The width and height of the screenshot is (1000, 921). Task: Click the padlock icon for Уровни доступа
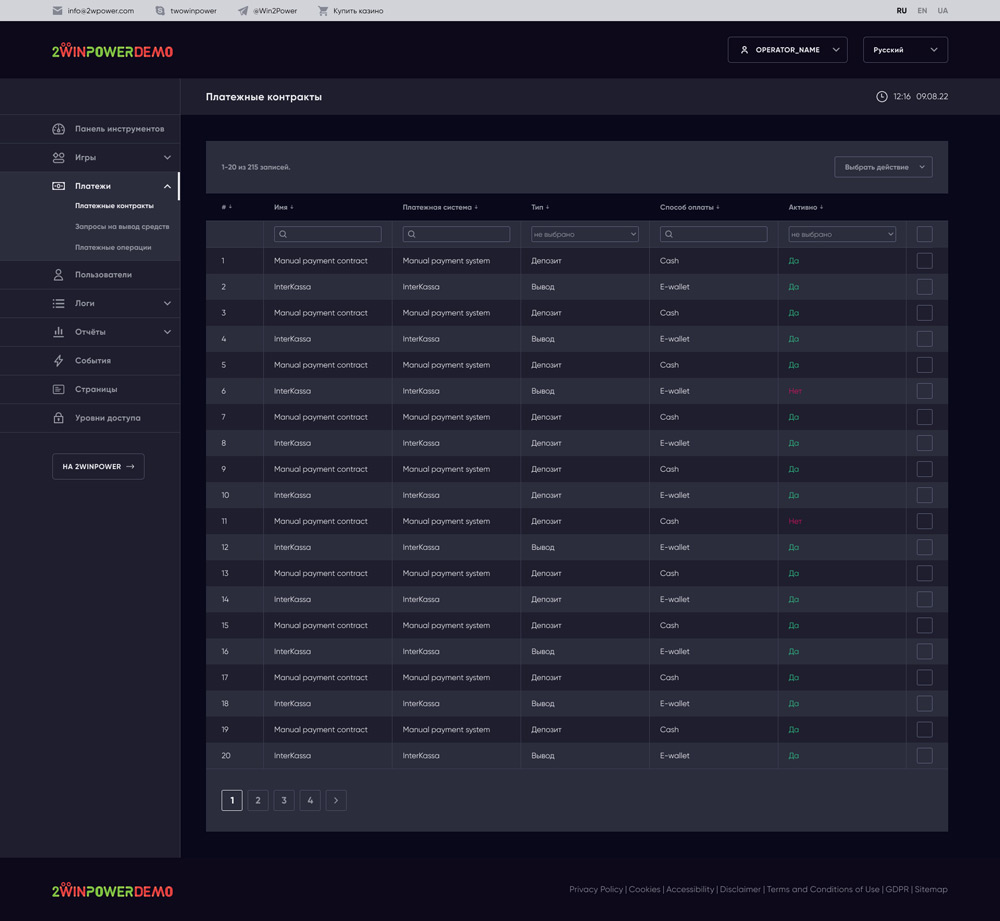[x=58, y=418]
